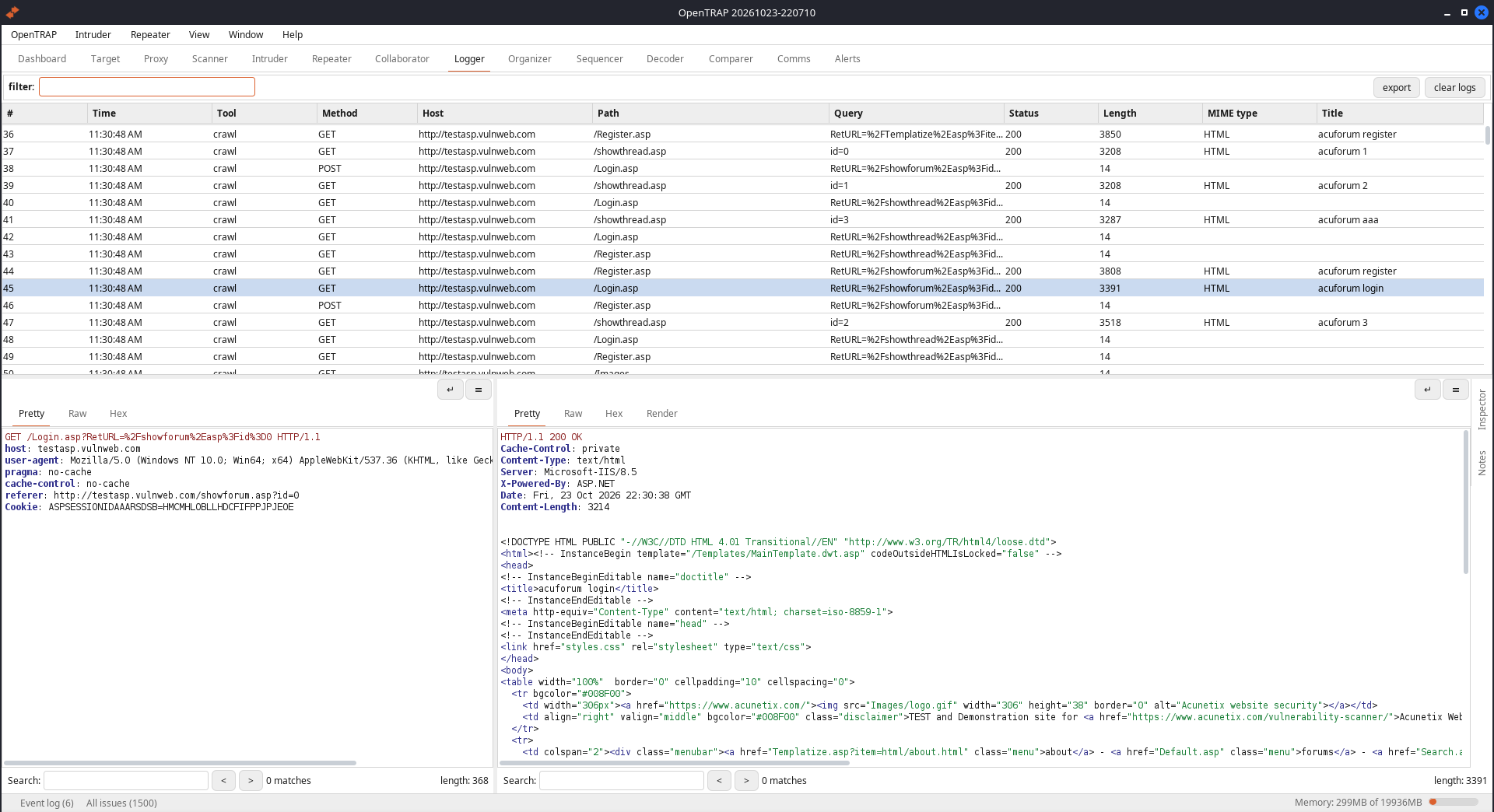Open the Window menu

[x=246, y=35]
